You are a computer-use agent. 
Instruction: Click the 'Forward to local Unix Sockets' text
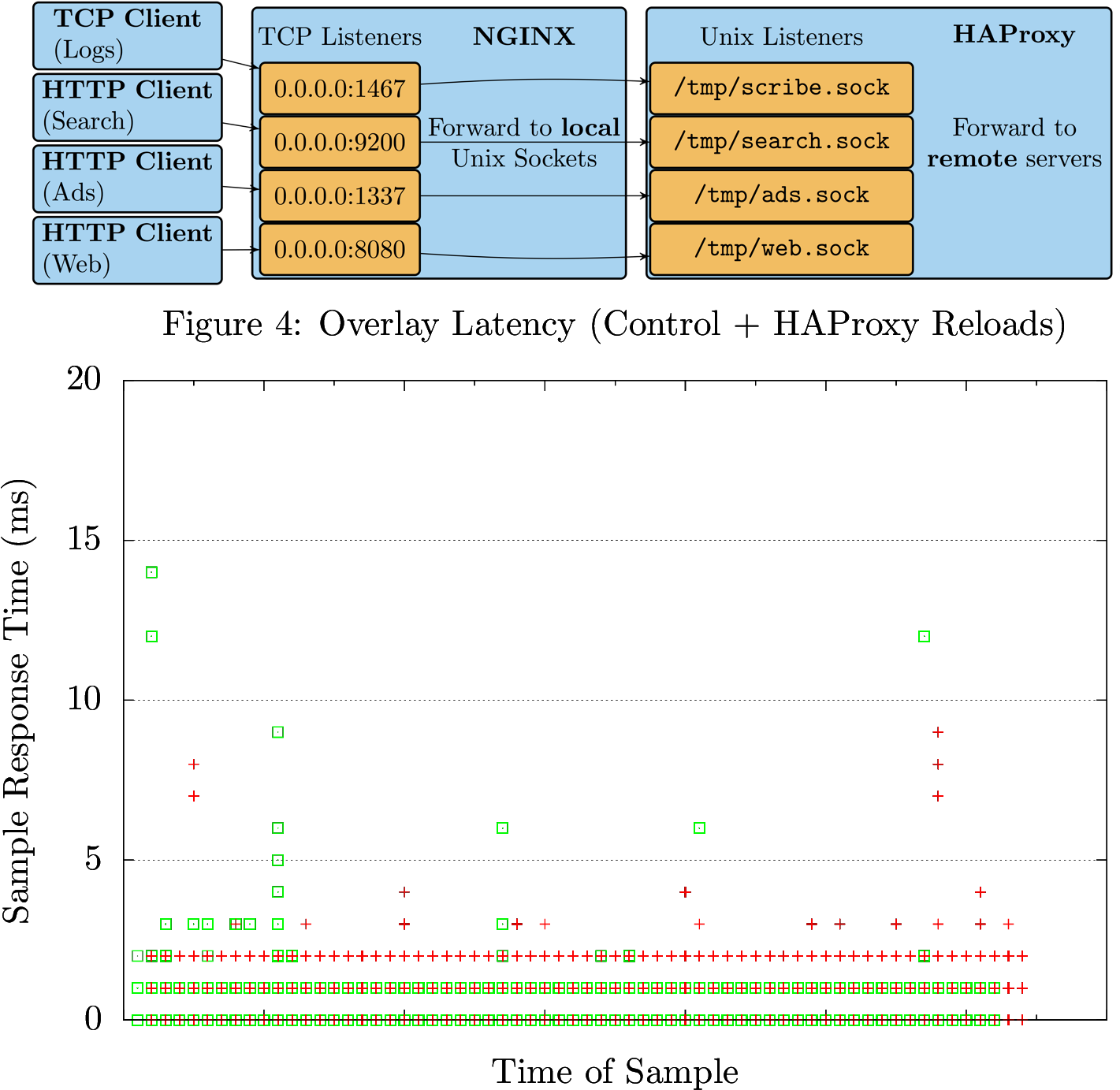click(524, 143)
